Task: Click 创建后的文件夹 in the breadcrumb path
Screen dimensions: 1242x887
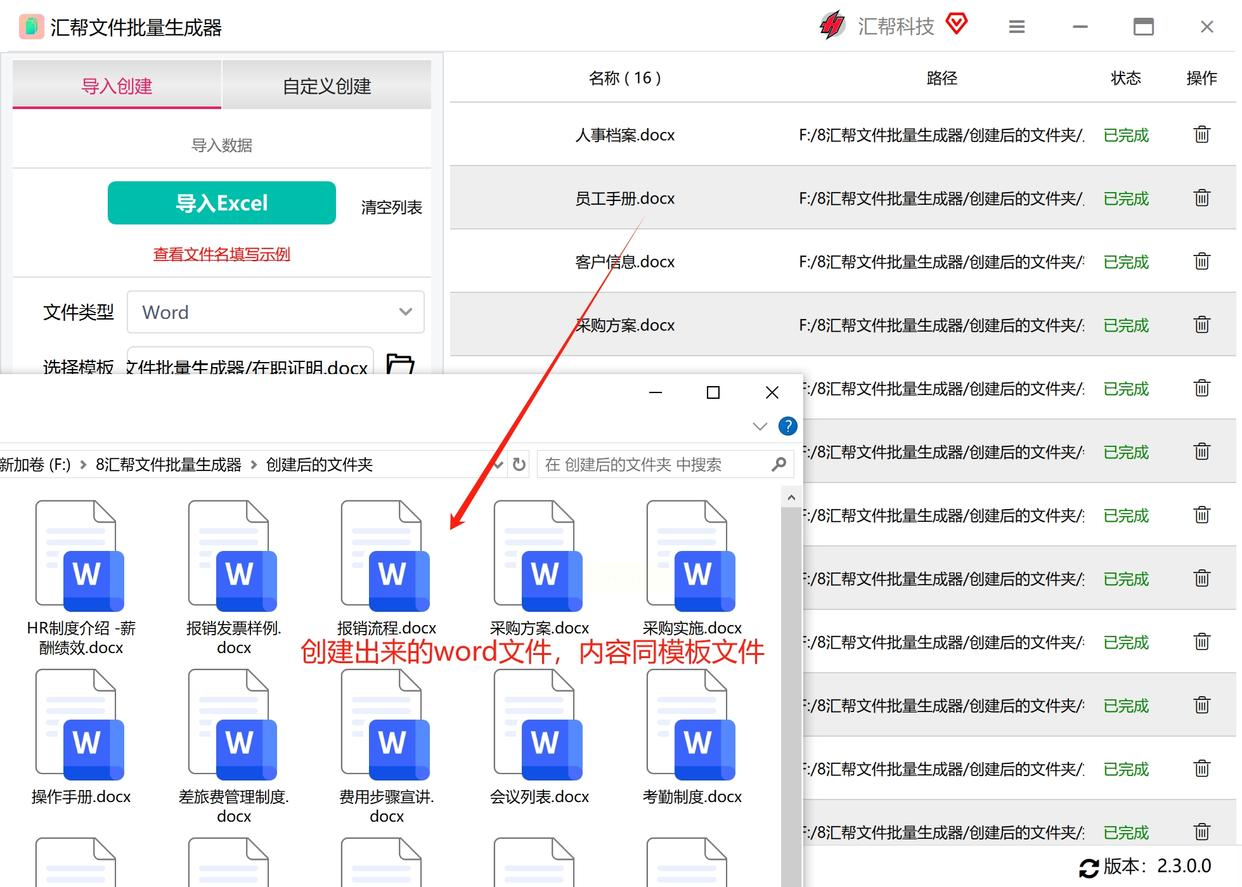Action: pyautogui.click(x=320, y=464)
